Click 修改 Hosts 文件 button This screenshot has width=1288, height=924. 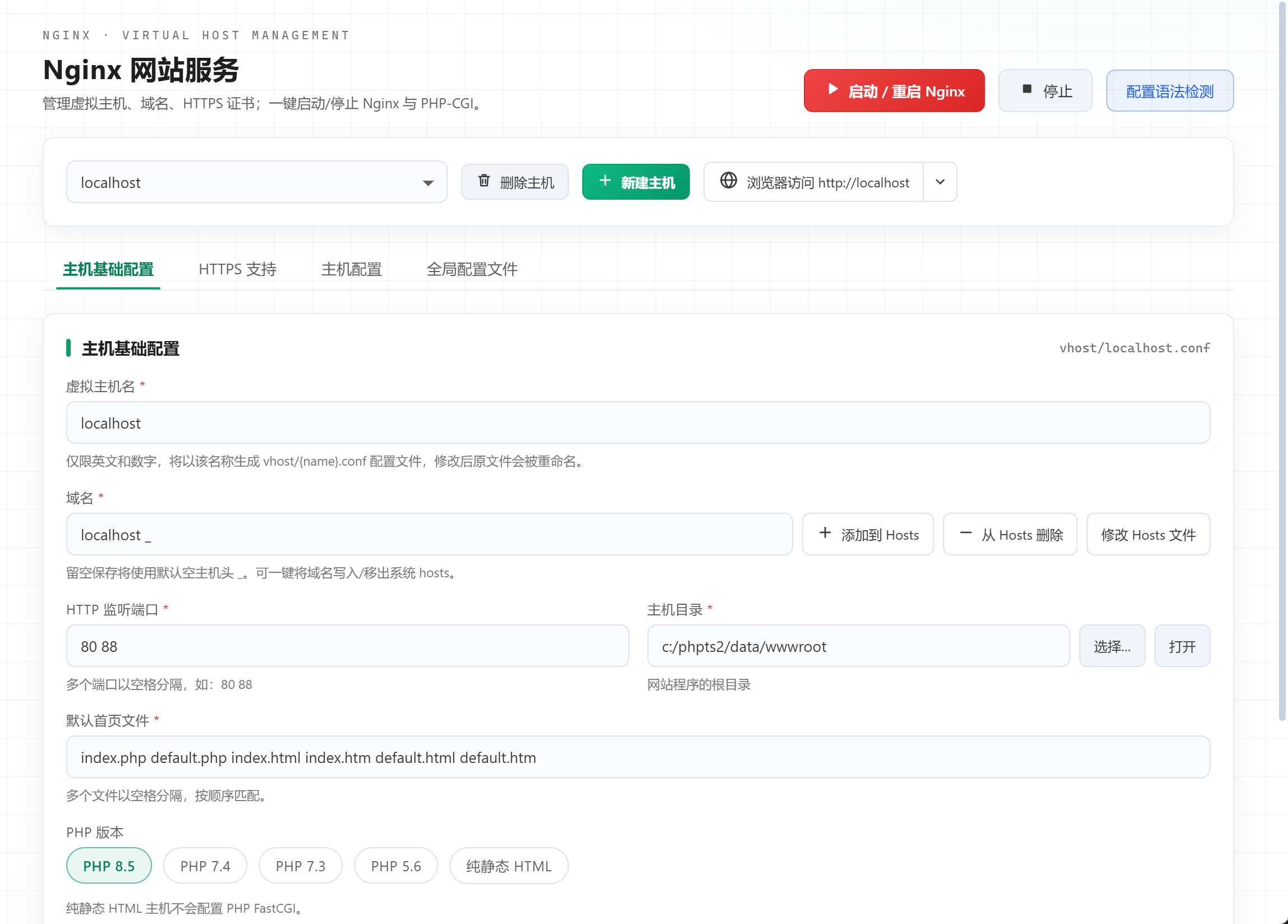[1148, 534]
